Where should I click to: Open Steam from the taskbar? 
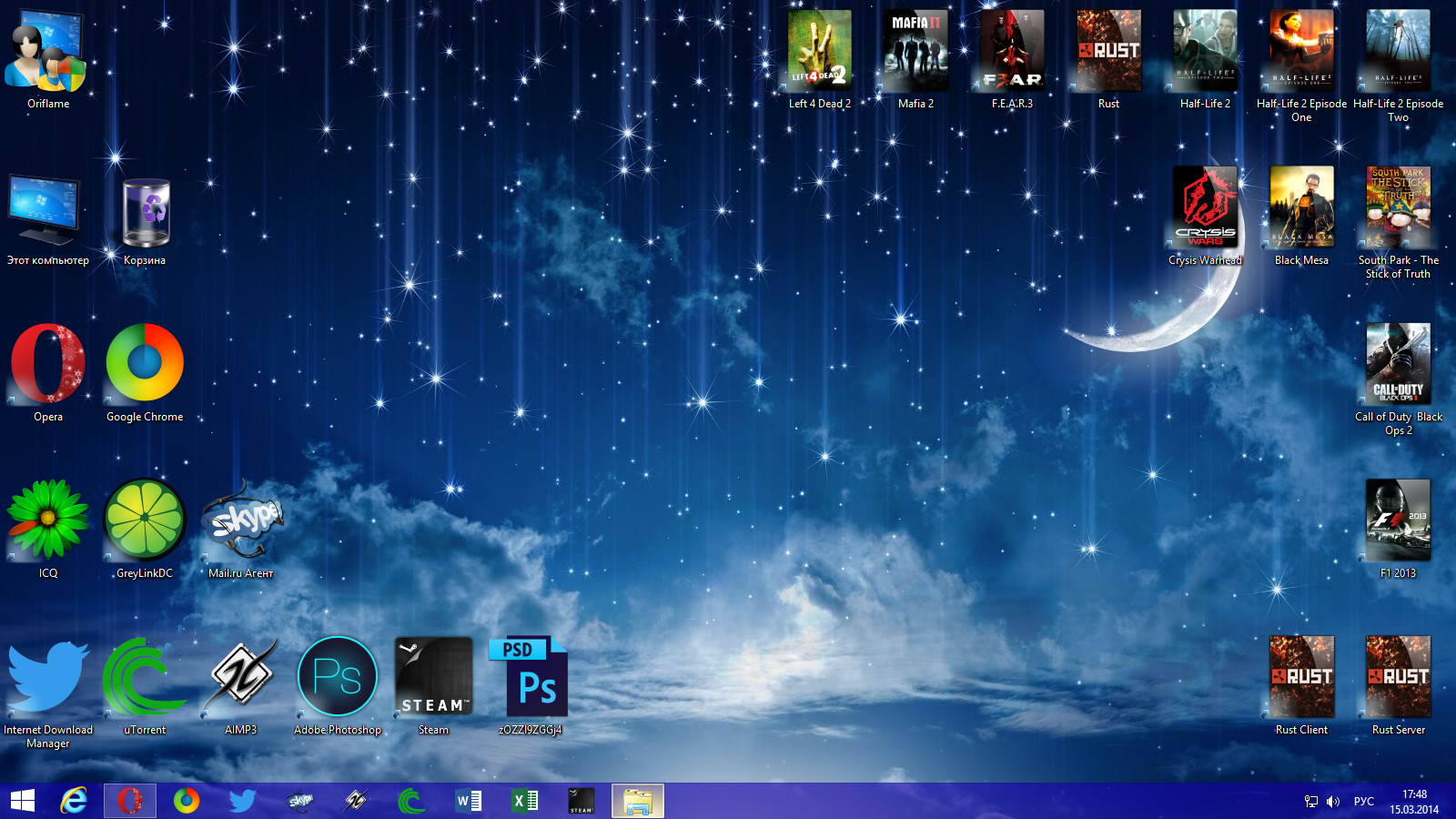click(x=581, y=801)
